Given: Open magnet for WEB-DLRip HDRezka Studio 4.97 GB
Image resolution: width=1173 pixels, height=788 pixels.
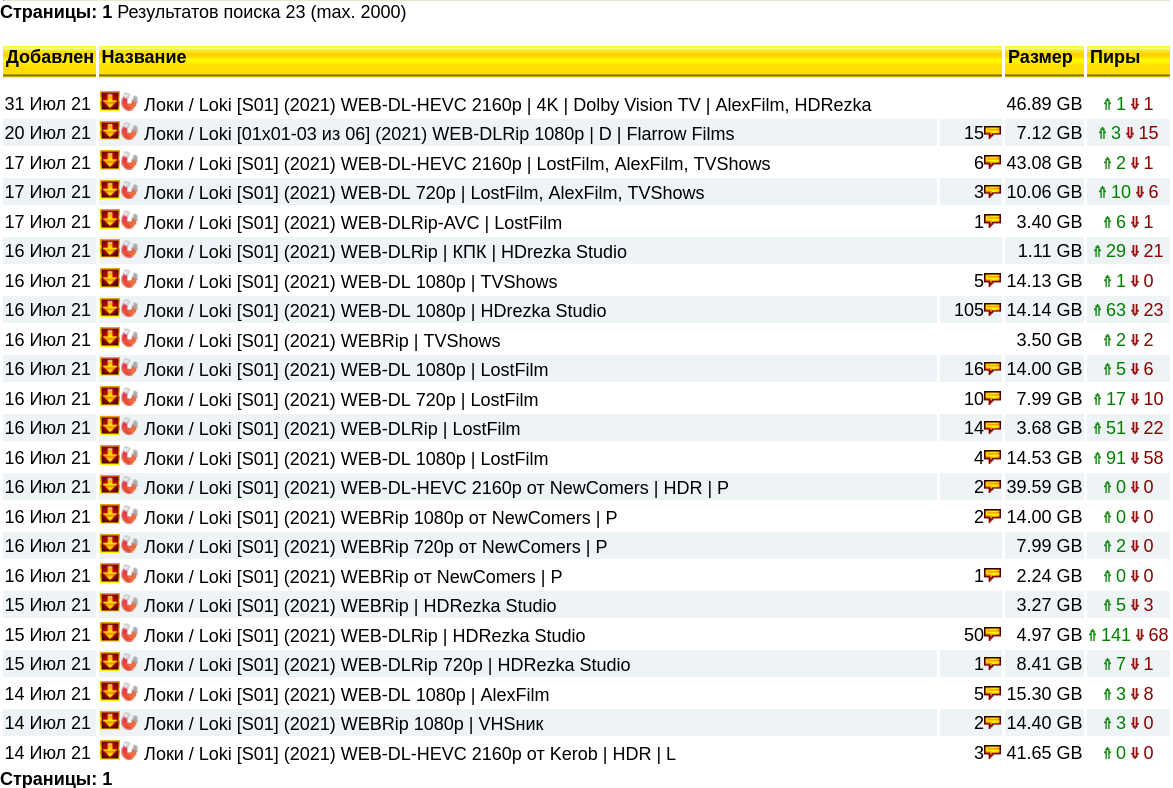Looking at the screenshot, I should 129,634.
